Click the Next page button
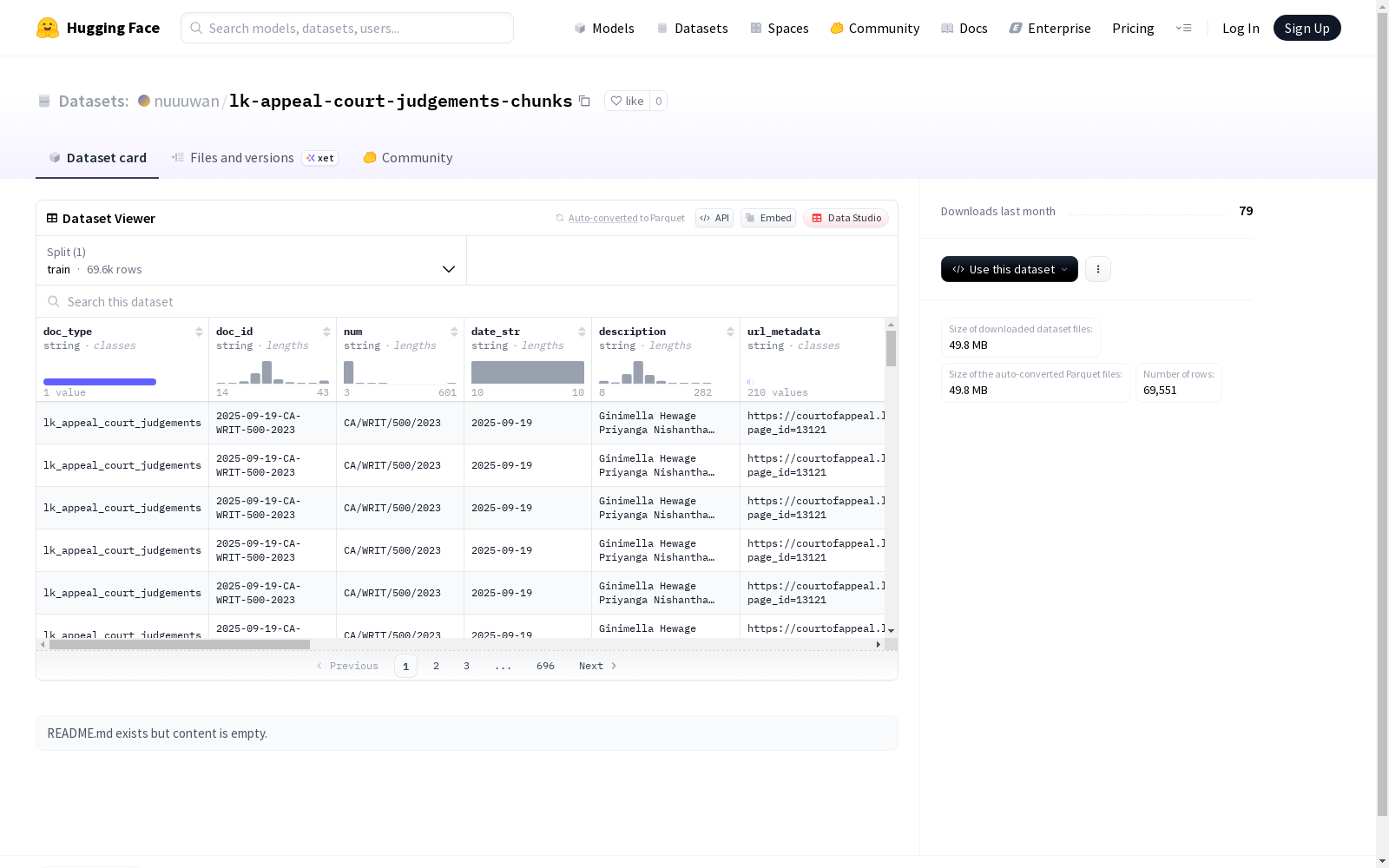 (598, 666)
